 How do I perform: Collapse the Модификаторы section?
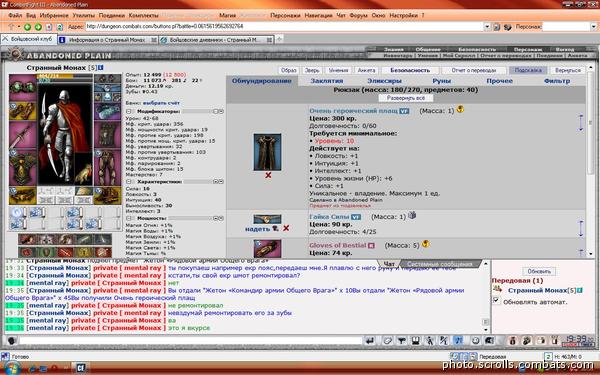coord(129,111)
